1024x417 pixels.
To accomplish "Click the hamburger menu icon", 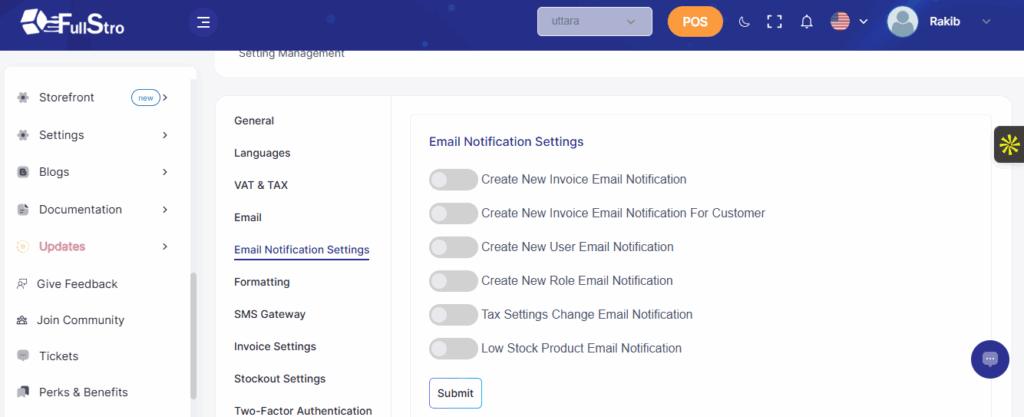I will (203, 22).
